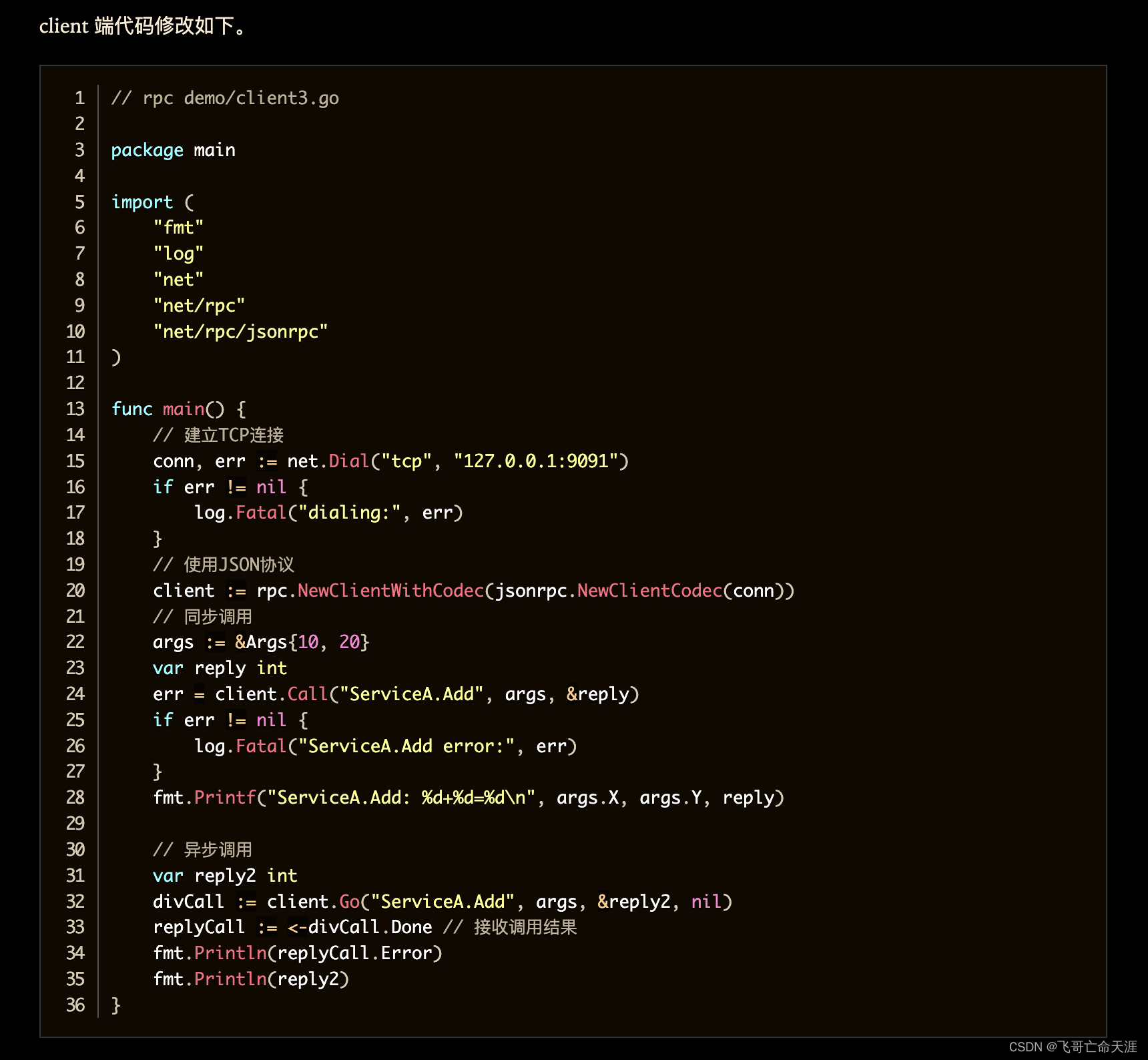The width and height of the screenshot is (1148, 1060).
Task: Click the comment '// 建立TCP连接'
Action: (x=218, y=435)
